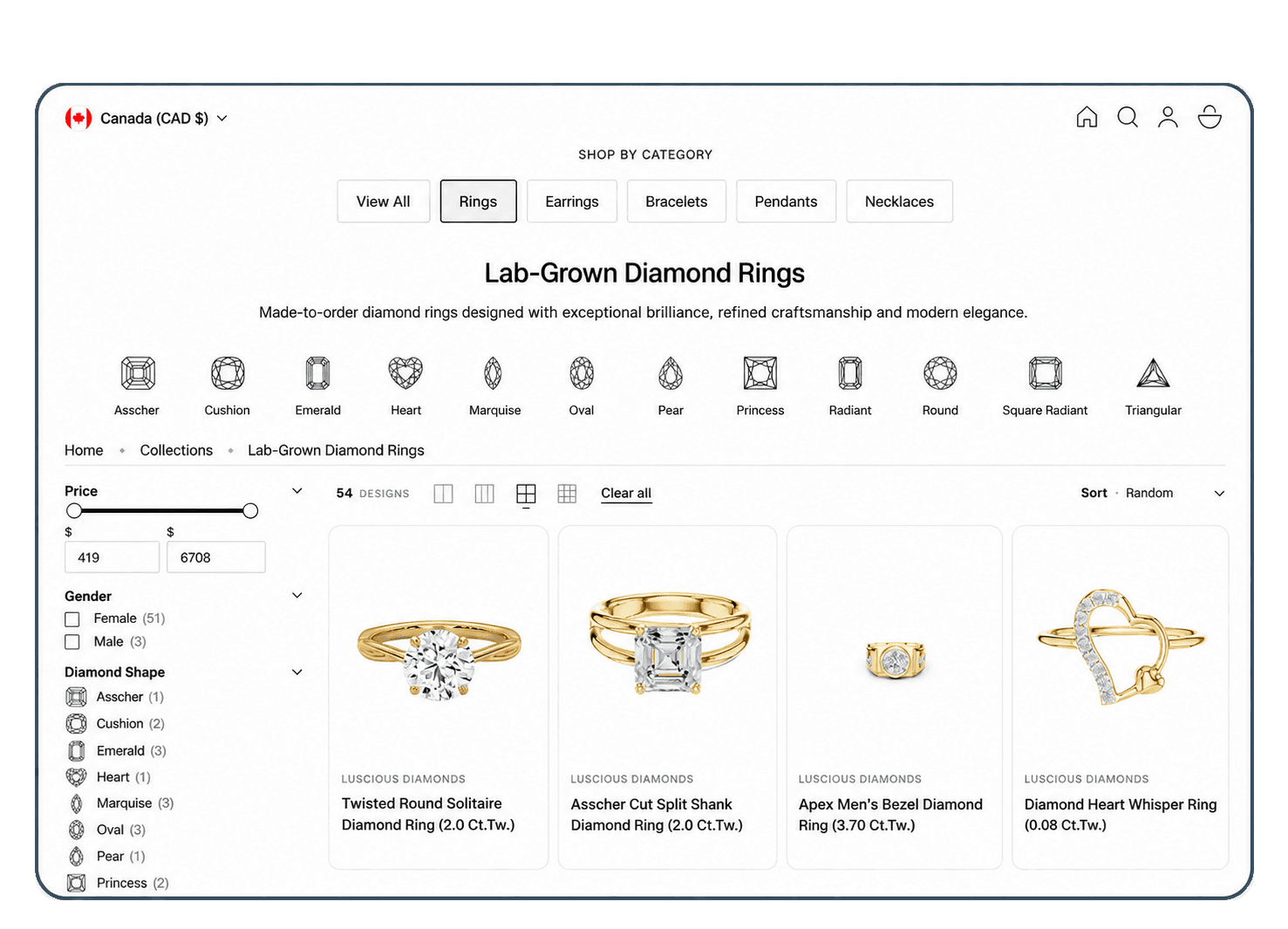Select the Earrings category tab

(x=572, y=202)
